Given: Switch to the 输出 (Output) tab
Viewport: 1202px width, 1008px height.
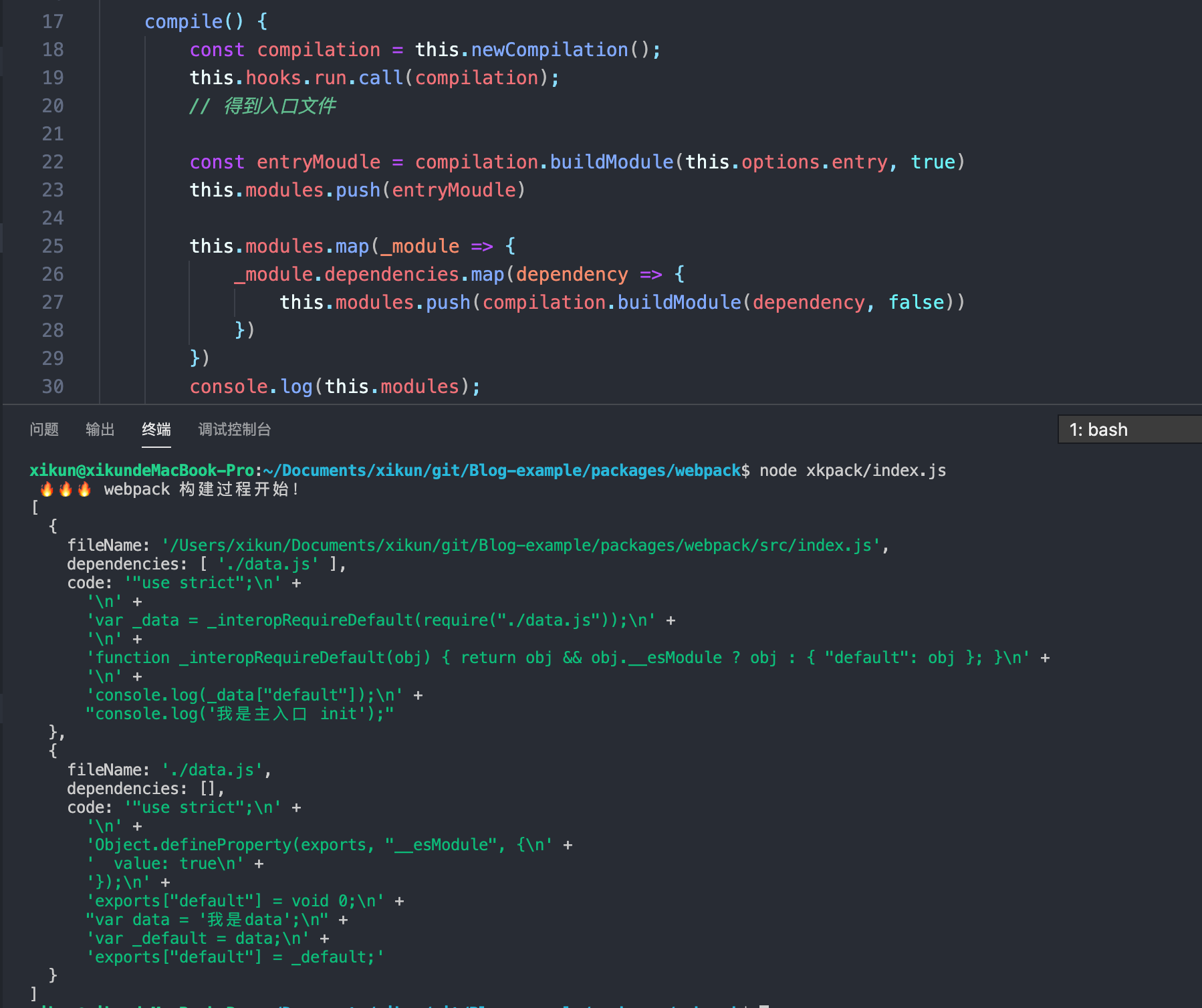Looking at the screenshot, I should pos(100,429).
